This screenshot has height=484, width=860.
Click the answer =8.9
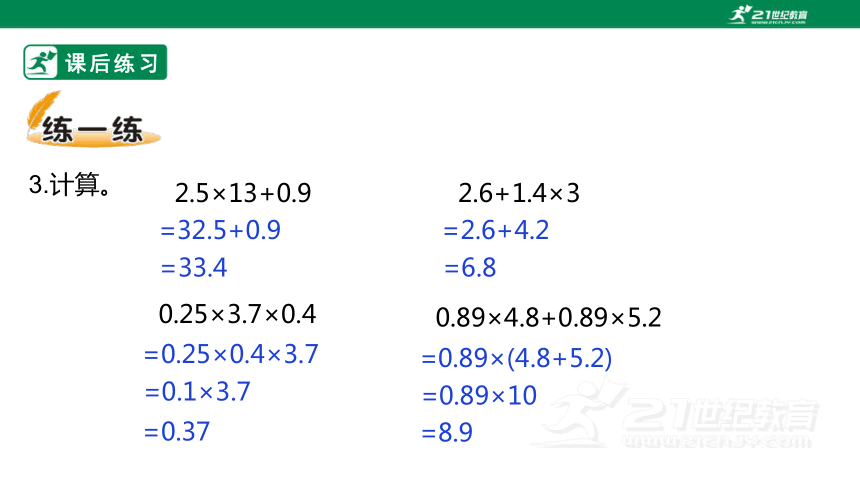click(x=447, y=433)
